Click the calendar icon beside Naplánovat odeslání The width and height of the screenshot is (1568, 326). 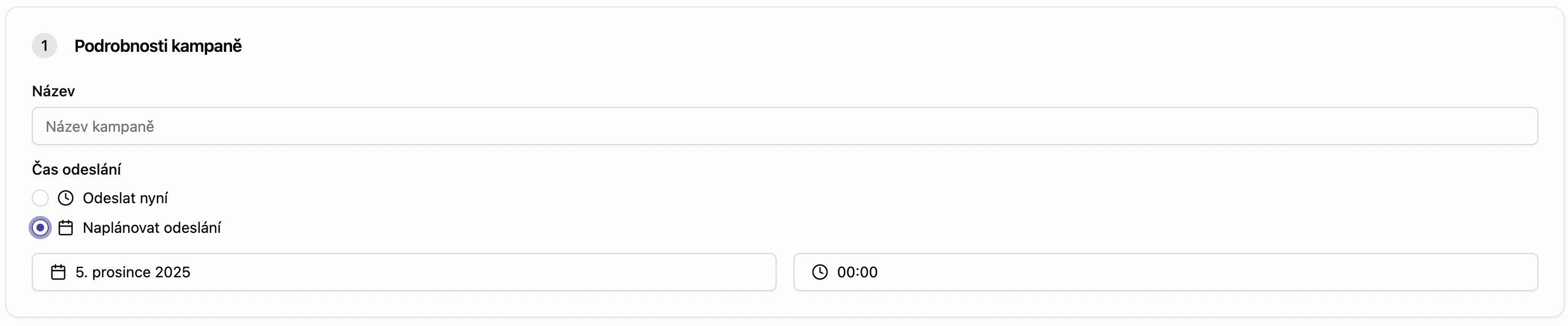pos(66,228)
